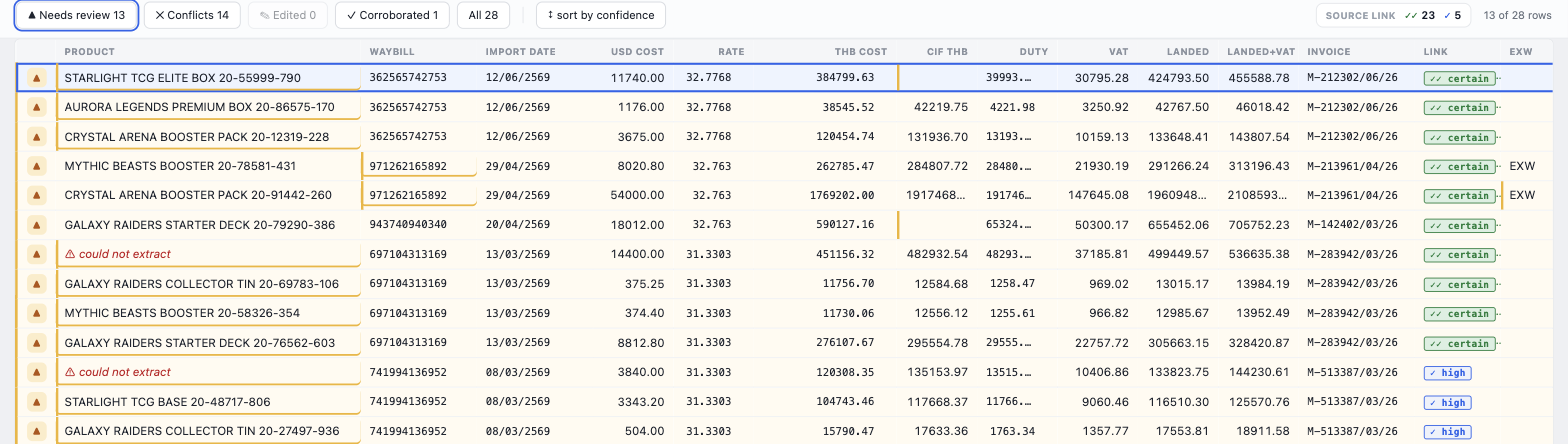Click the source link high count 5
1568x444 pixels.
1454,15
